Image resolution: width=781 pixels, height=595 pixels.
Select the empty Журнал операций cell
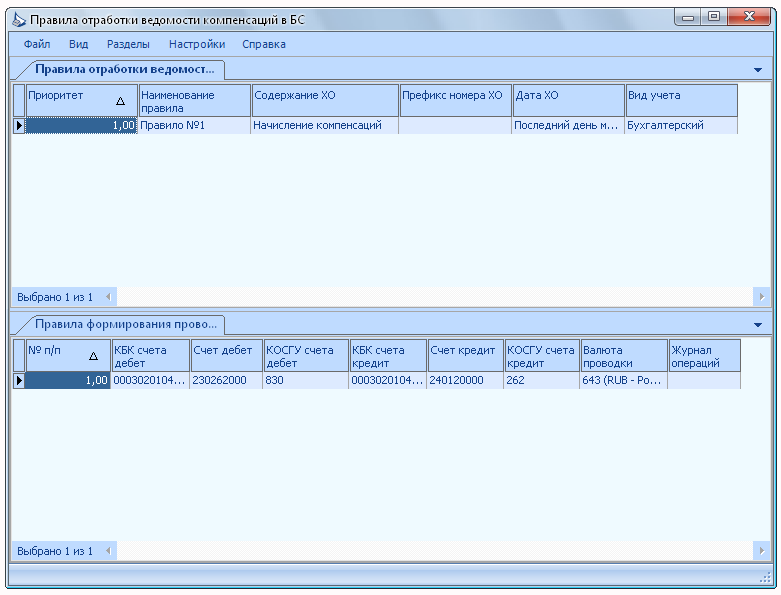[704, 380]
